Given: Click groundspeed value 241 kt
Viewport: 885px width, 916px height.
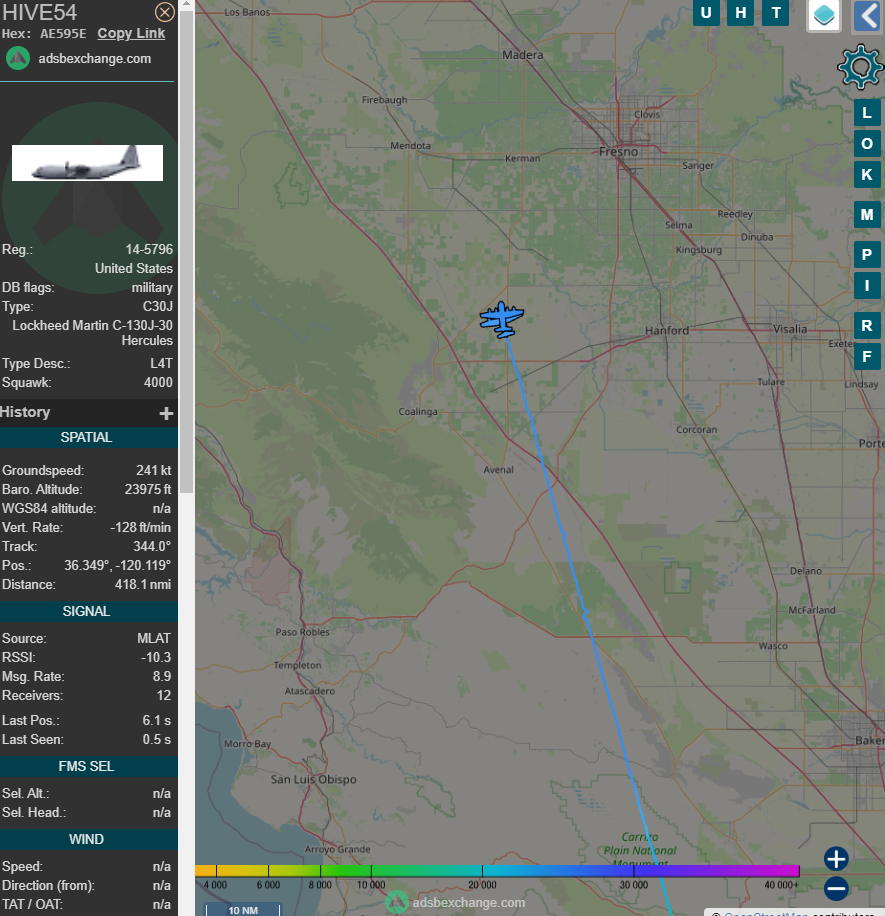Looking at the screenshot, I should [154, 470].
